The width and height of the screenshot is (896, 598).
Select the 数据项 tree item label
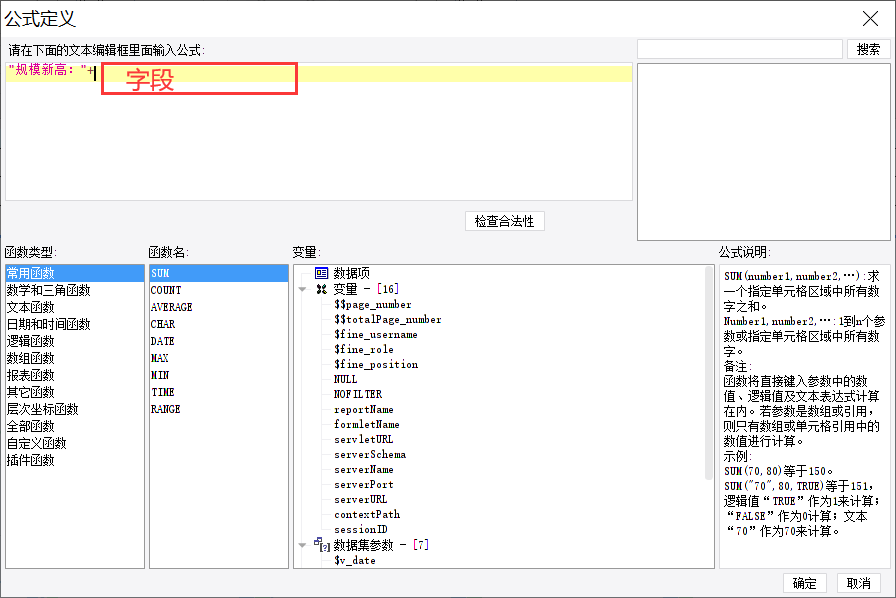[351, 273]
